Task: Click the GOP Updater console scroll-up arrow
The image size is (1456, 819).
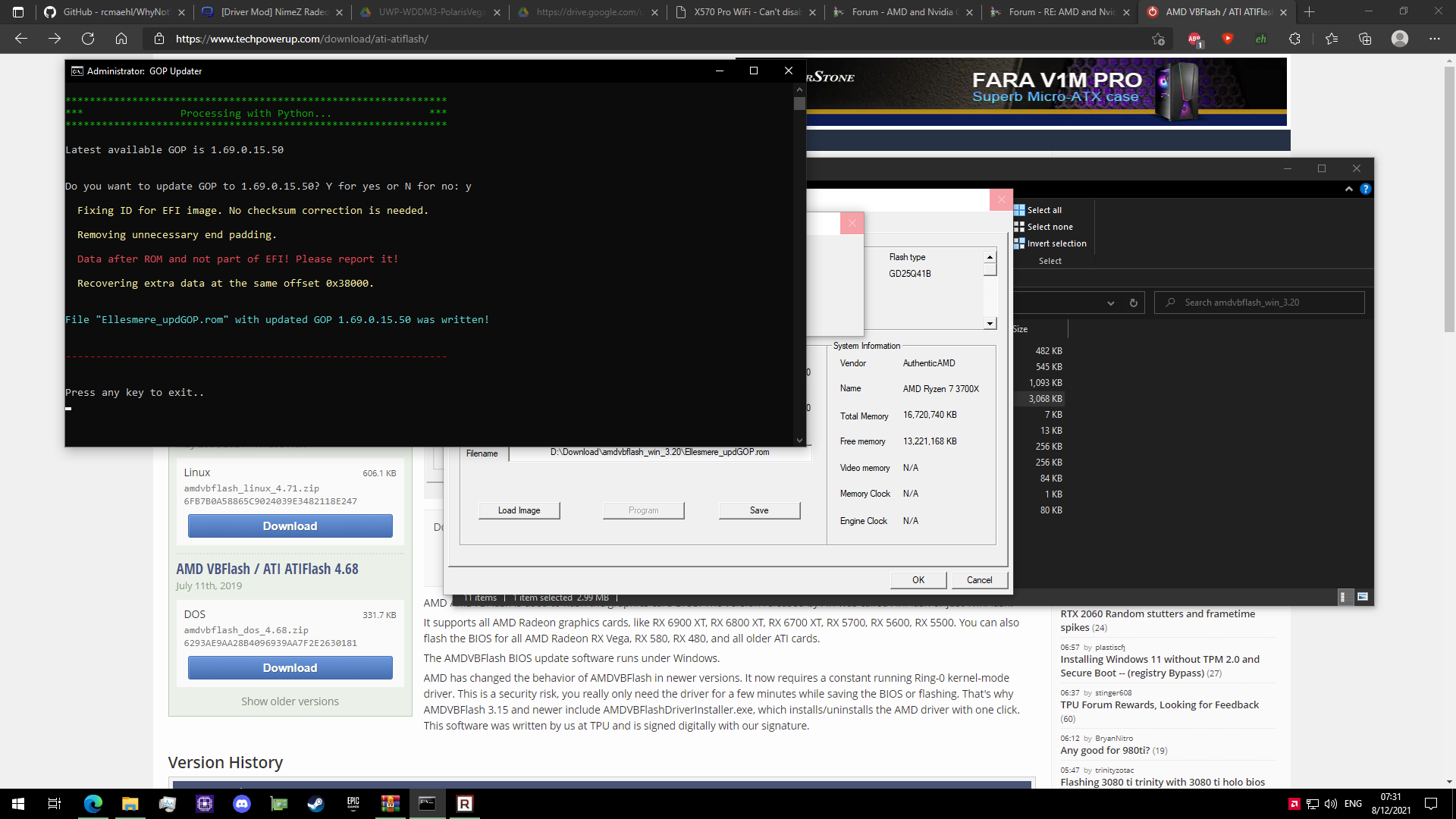Action: (x=799, y=89)
